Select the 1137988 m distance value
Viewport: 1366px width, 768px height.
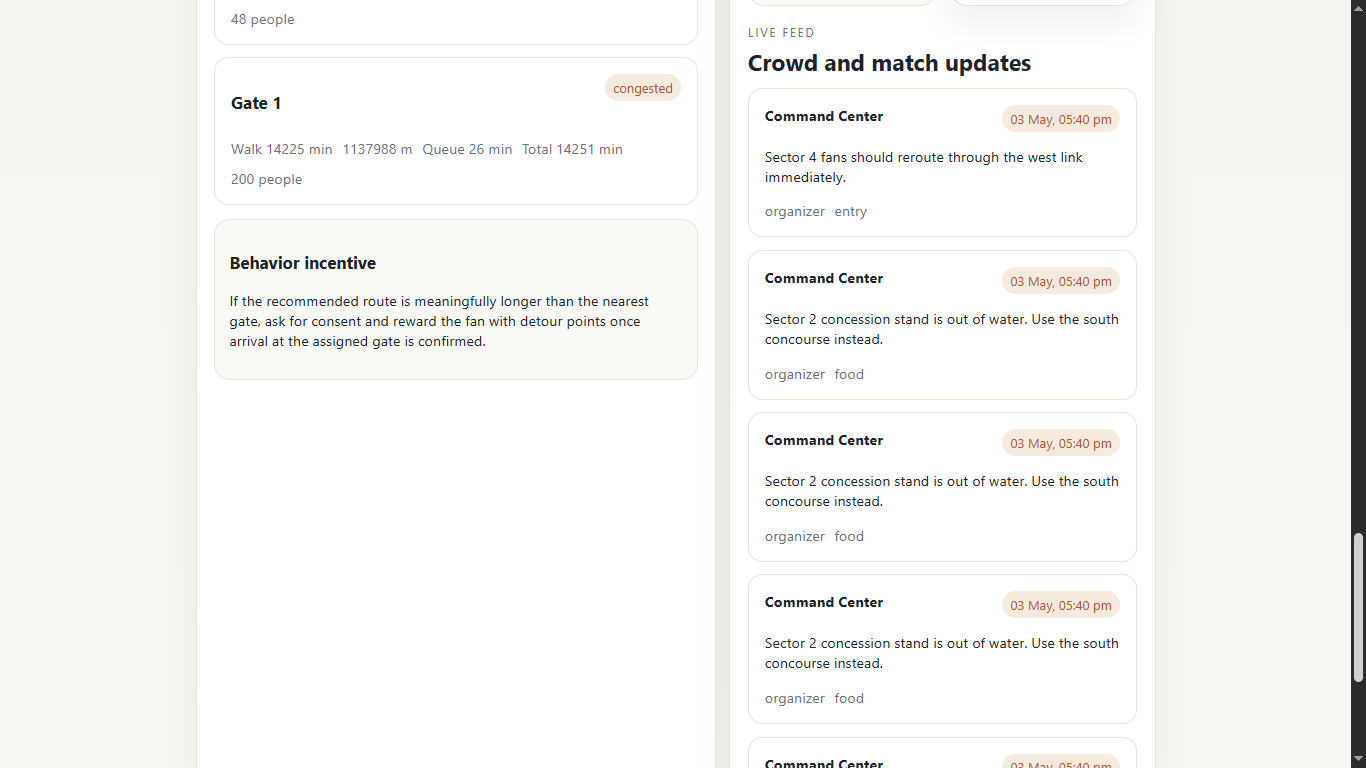pyautogui.click(x=377, y=149)
